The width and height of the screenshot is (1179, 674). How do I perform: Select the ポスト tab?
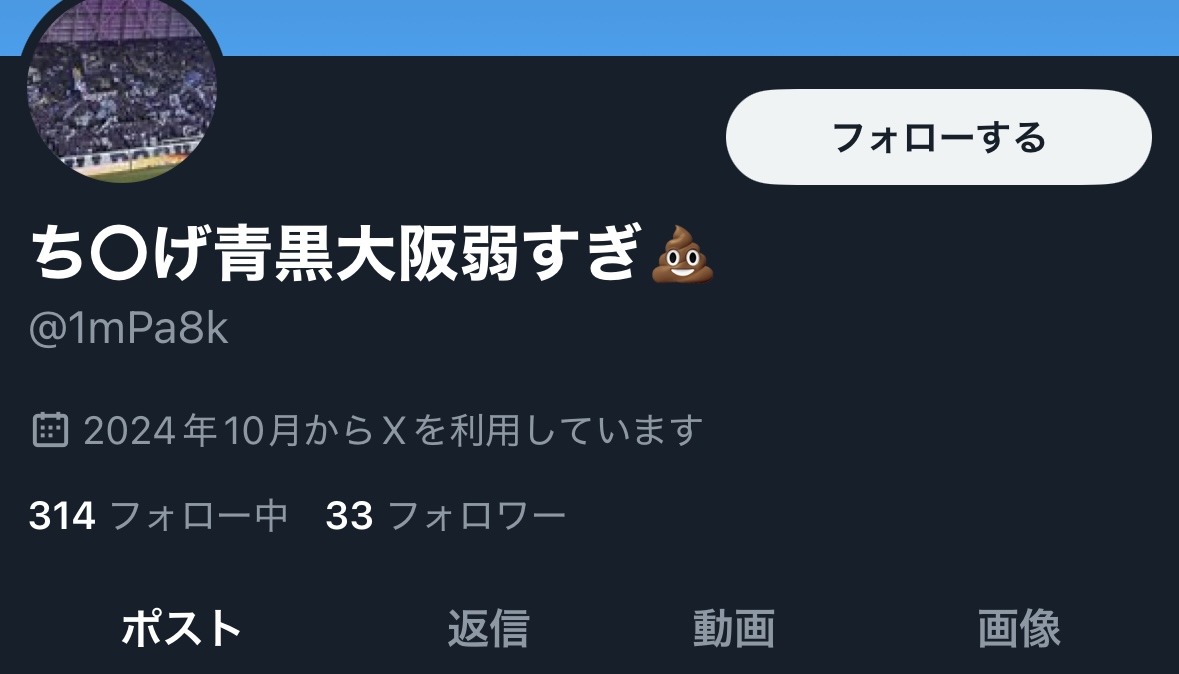click(181, 628)
